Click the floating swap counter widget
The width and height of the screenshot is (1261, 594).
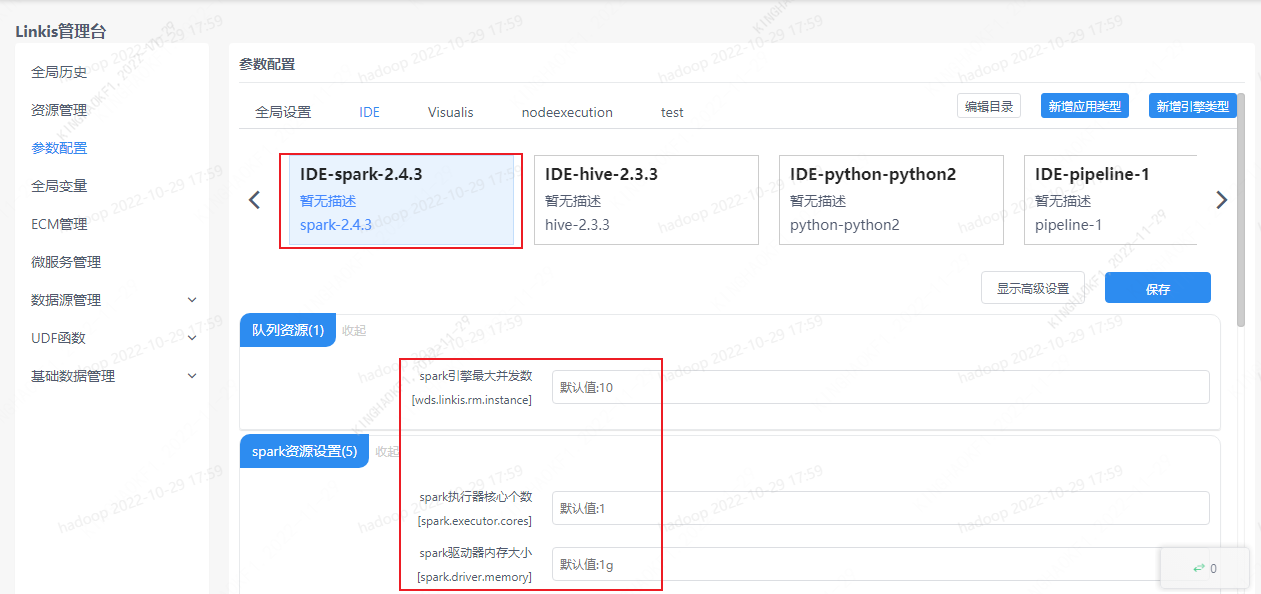pos(1204,568)
